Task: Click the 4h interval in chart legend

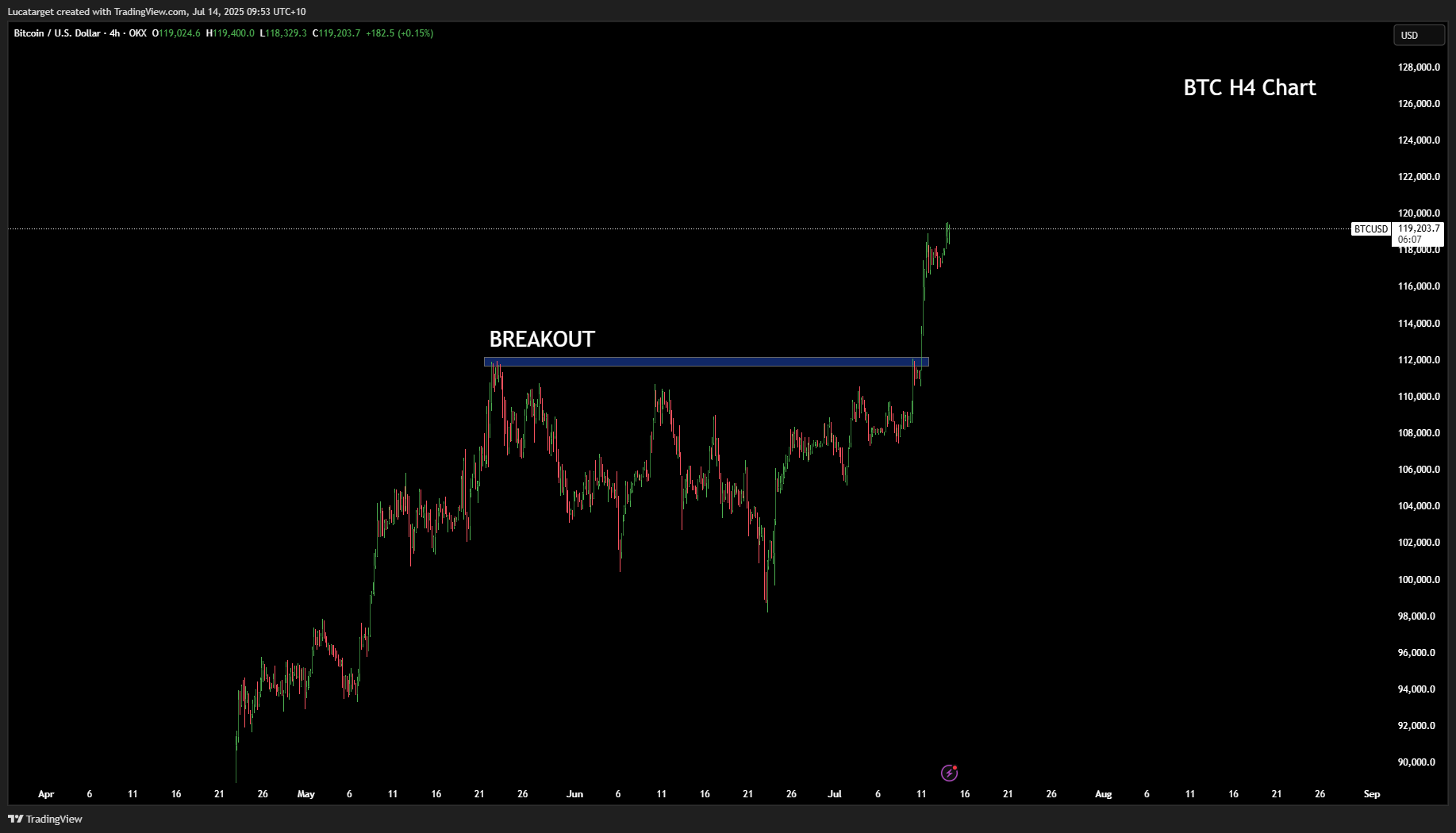Action: [115, 33]
